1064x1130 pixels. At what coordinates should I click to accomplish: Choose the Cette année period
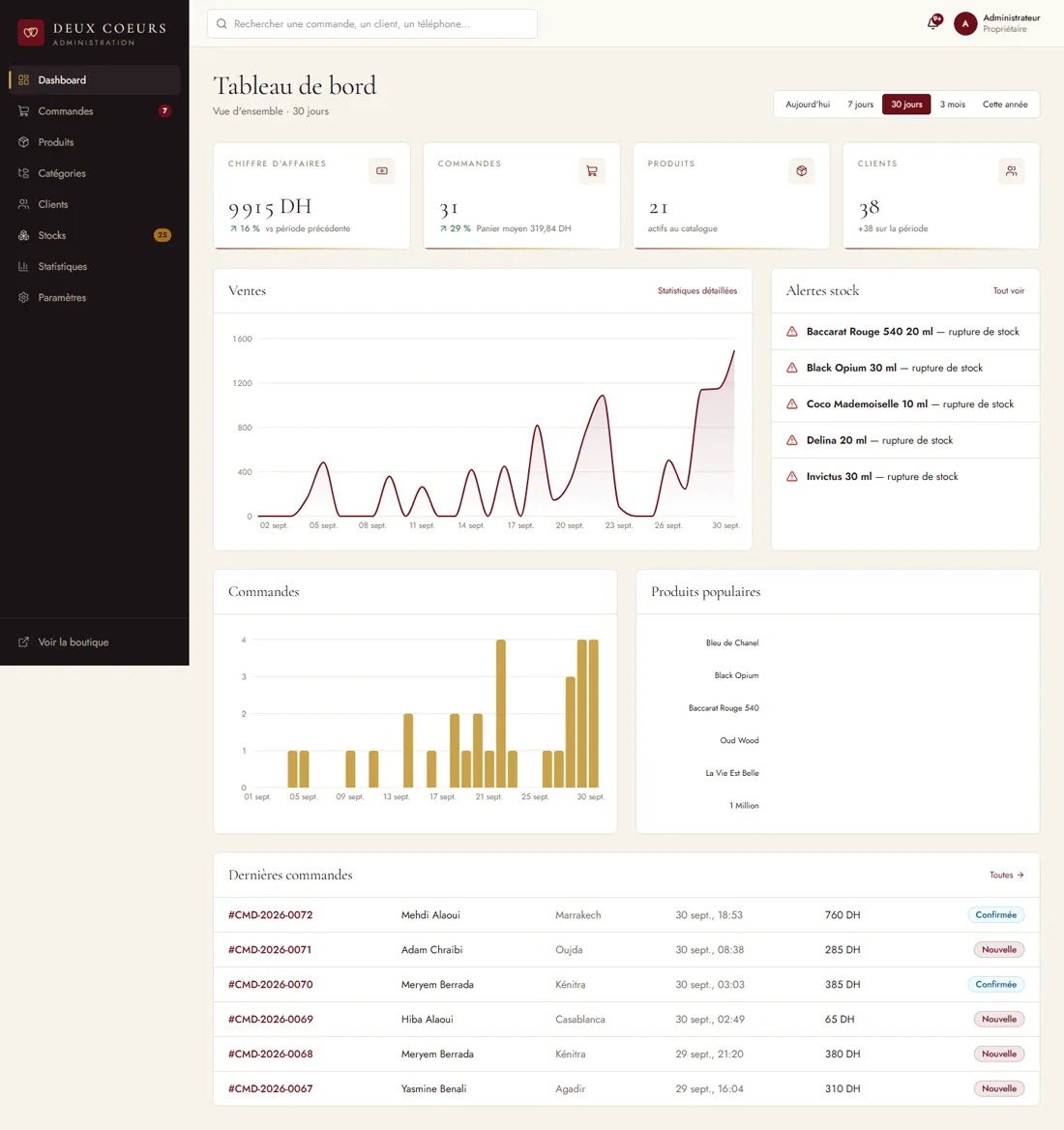pyautogui.click(x=1005, y=104)
